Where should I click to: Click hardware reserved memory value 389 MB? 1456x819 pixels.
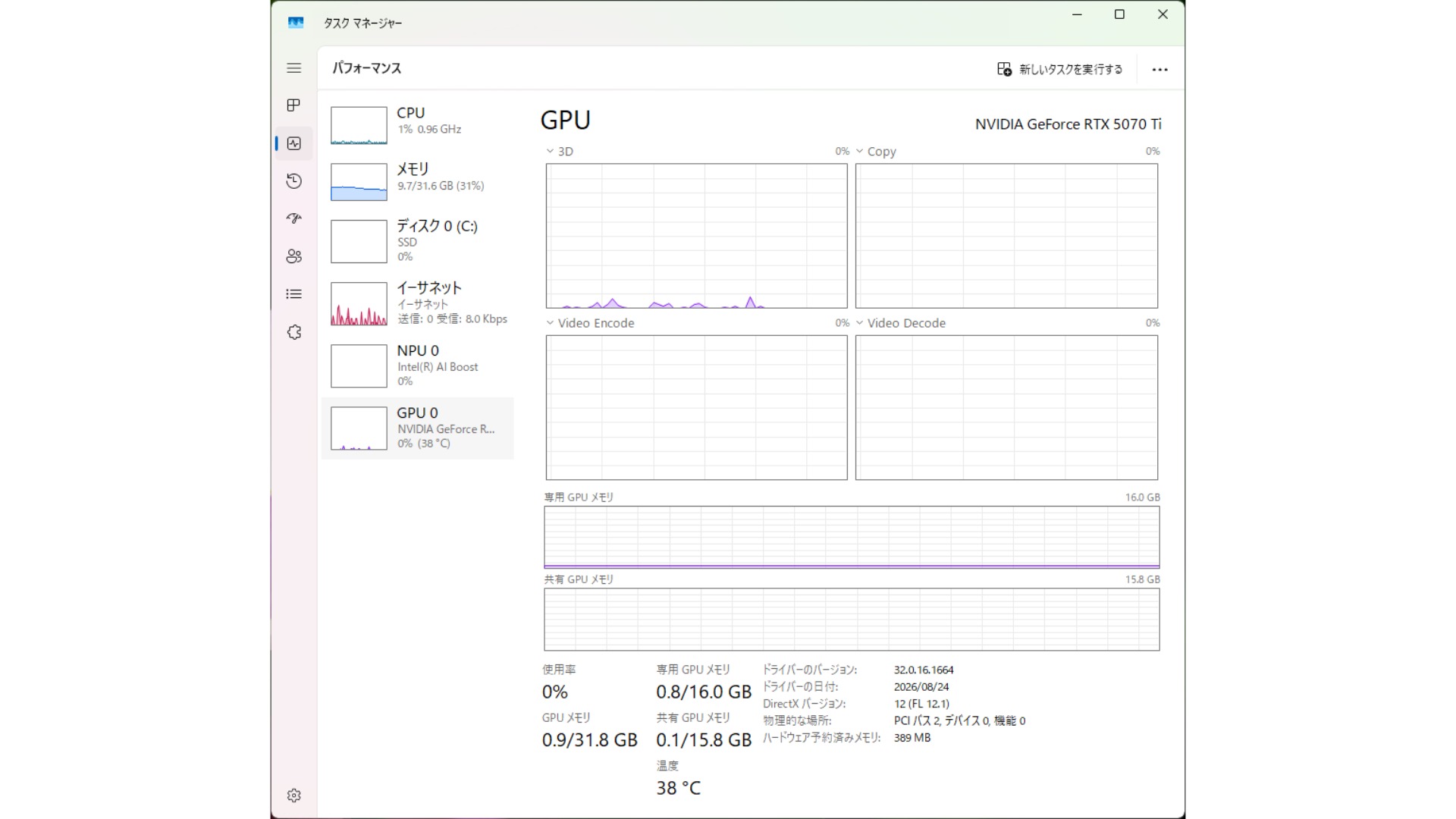pyautogui.click(x=912, y=738)
